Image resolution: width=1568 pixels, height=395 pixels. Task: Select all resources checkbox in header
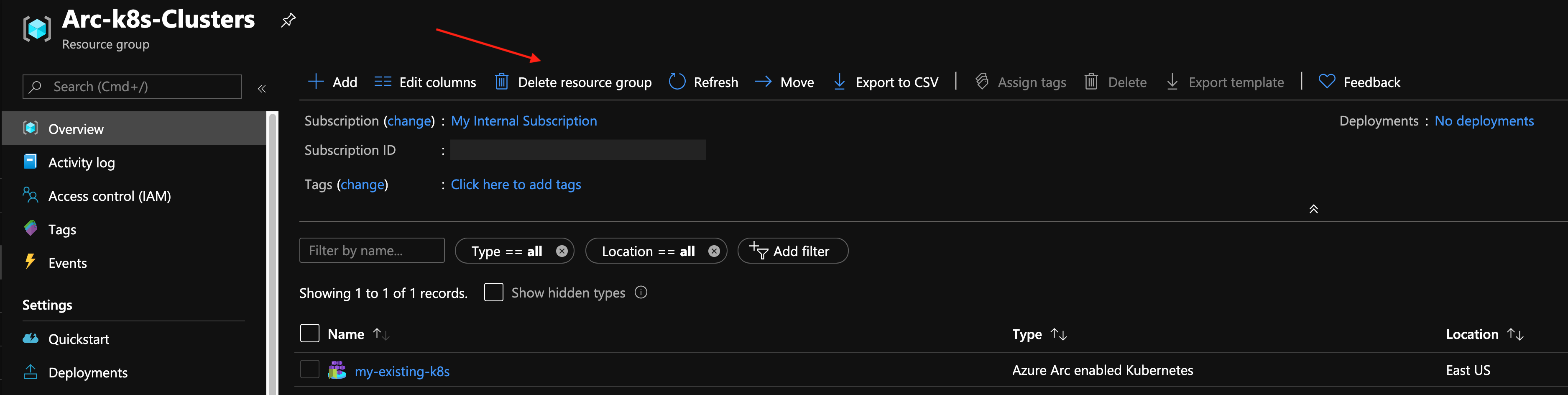310,333
